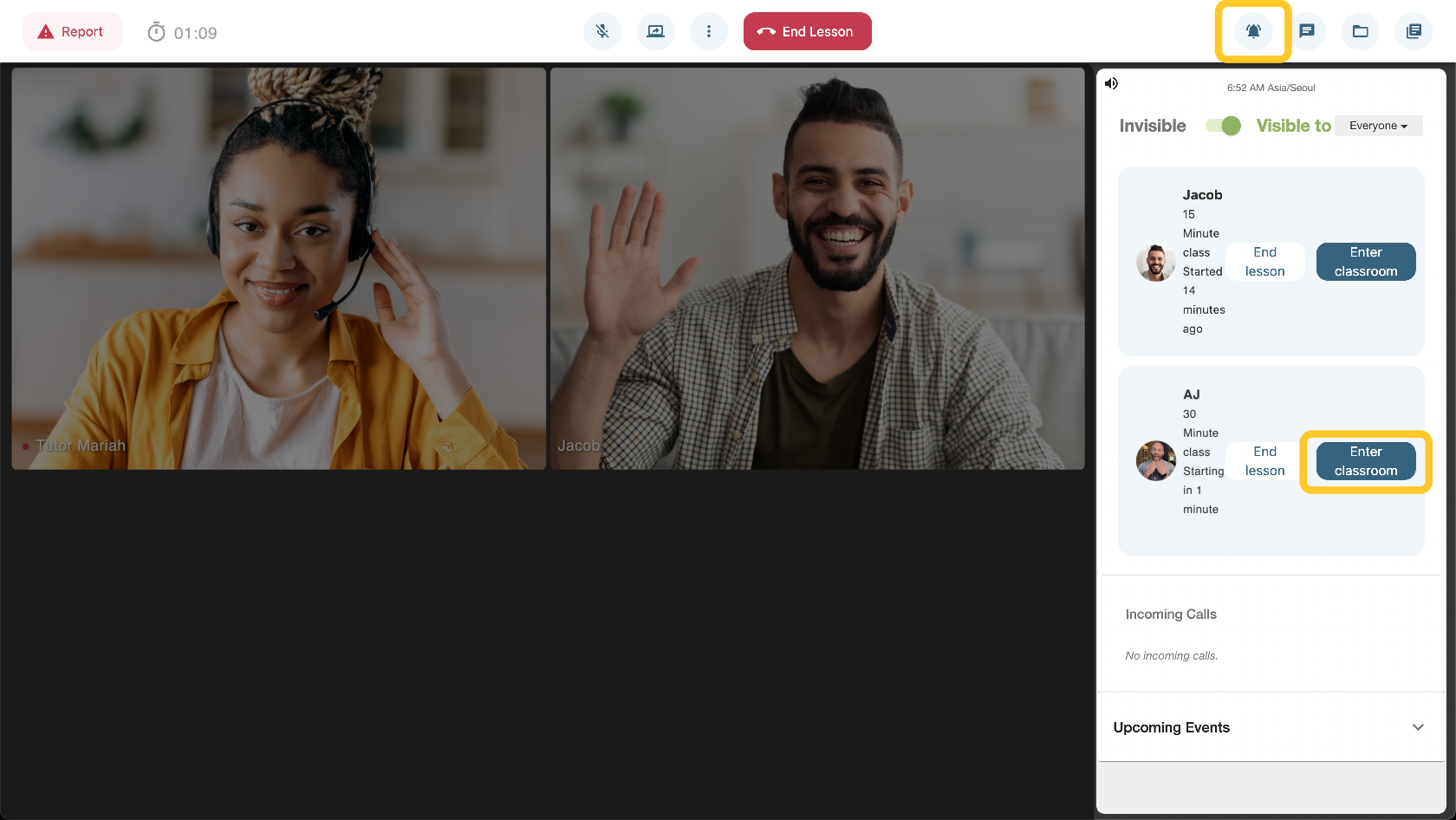The width and height of the screenshot is (1456, 820).
Task: Click Enter classroom for Jacob
Action: tap(1366, 262)
